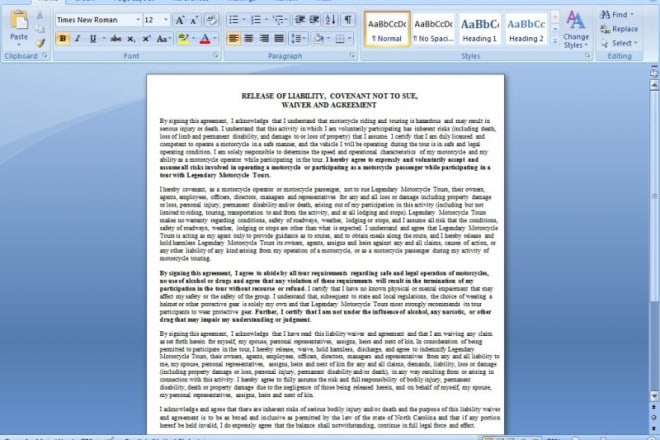Apply a bulleted list

pyautogui.click(x=233, y=20)
